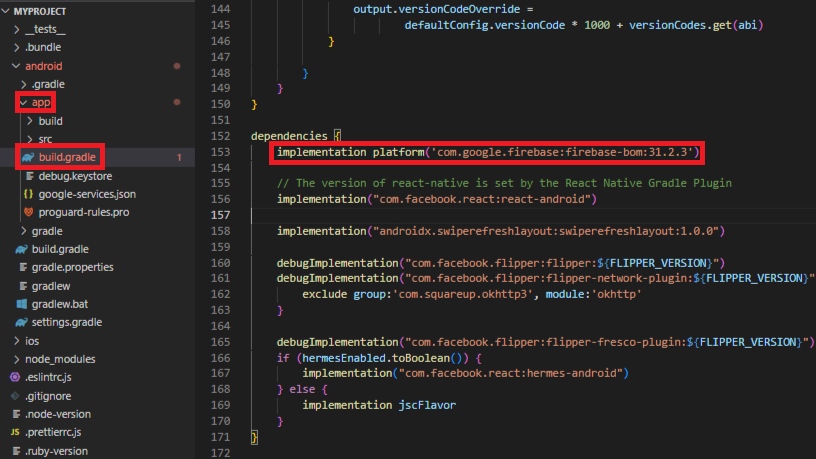Click the Windows icon of gradlew.bat
Screen dimensions: 816x459
[22, 304]
